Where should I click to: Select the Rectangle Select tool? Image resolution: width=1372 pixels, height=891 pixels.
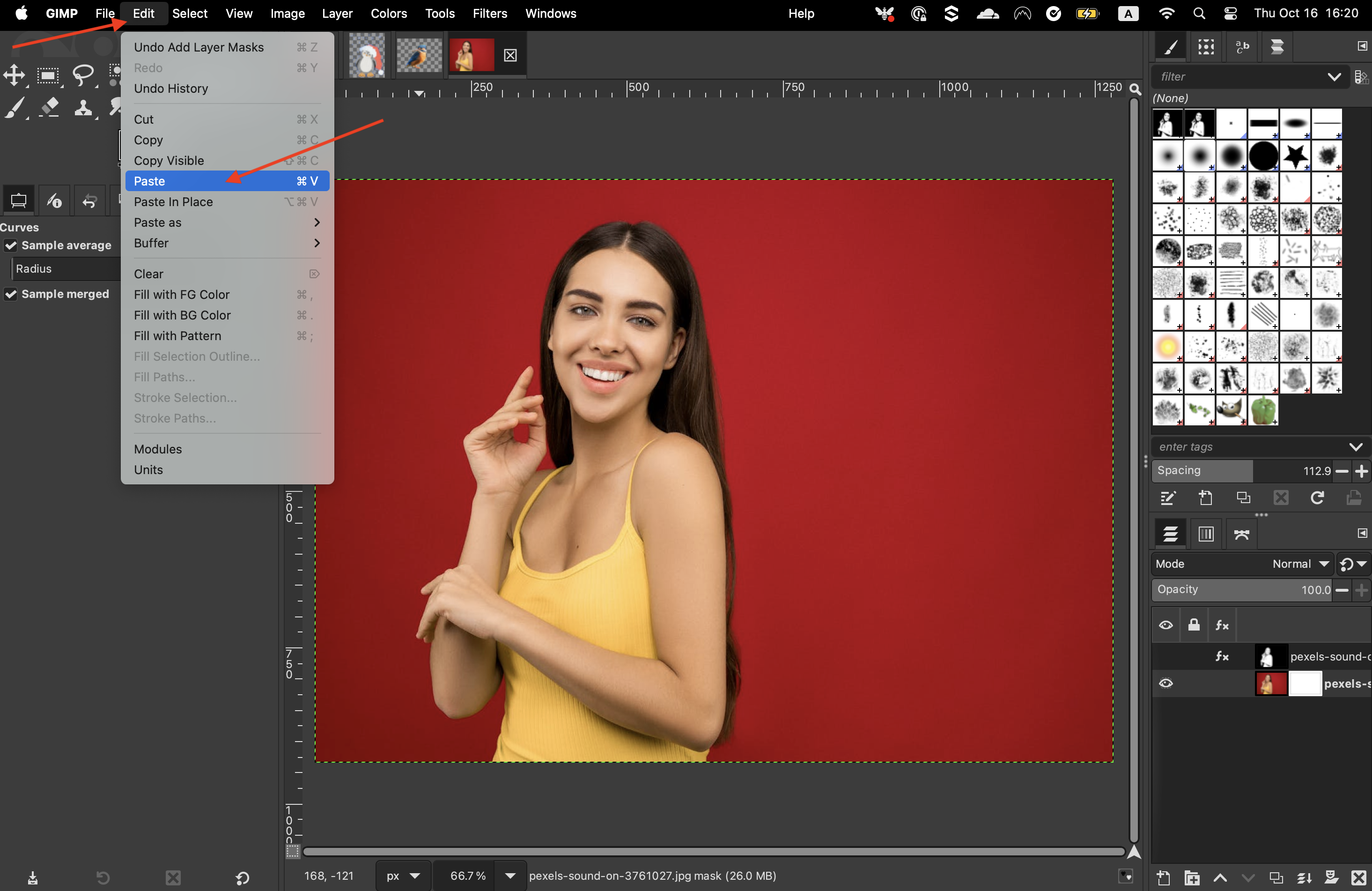coord(48,75)
